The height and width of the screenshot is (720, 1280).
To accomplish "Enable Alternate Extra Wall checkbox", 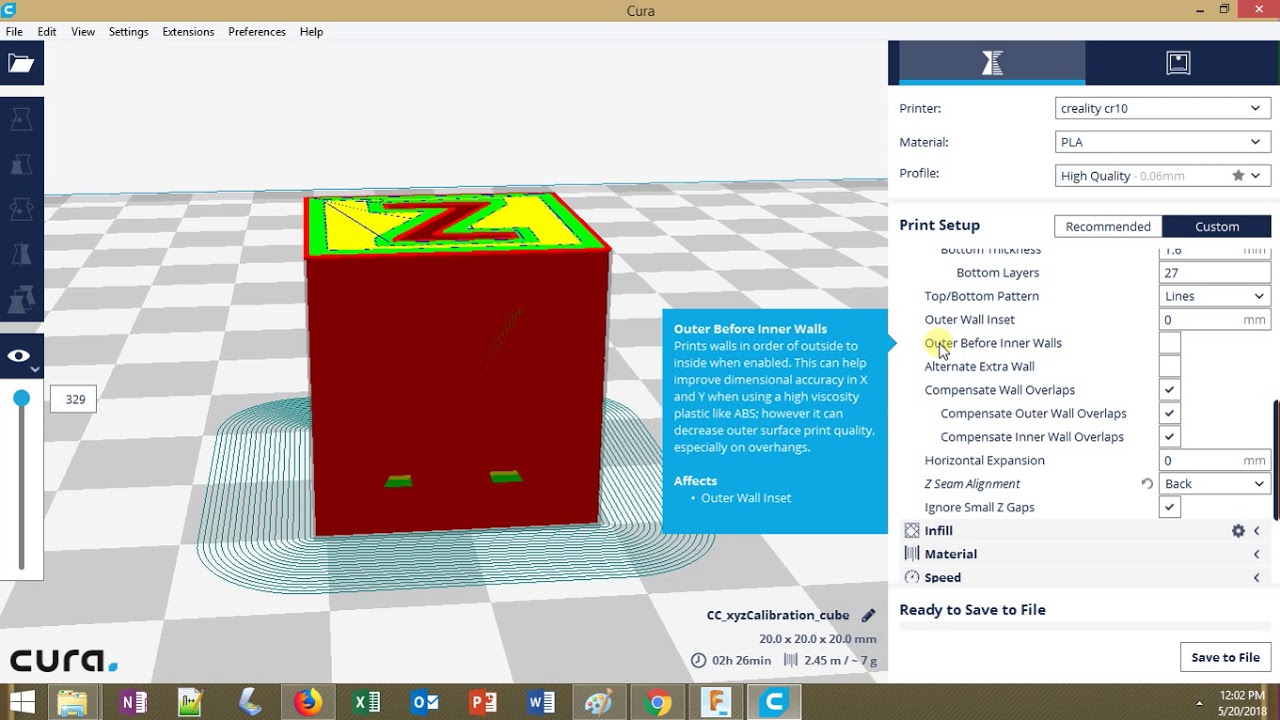I will point(1169,366).
